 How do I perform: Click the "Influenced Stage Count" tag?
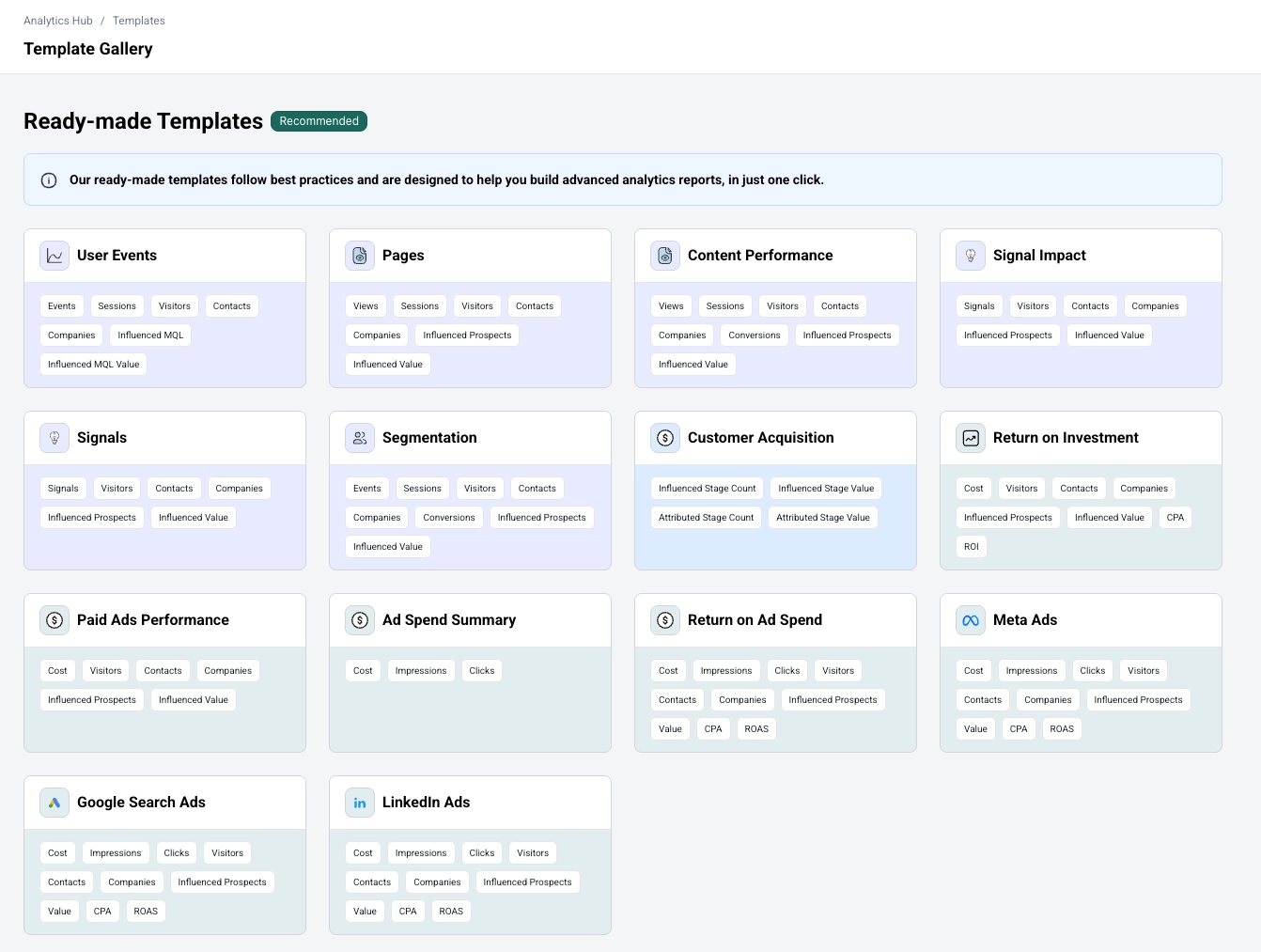(x=708, y=489)
